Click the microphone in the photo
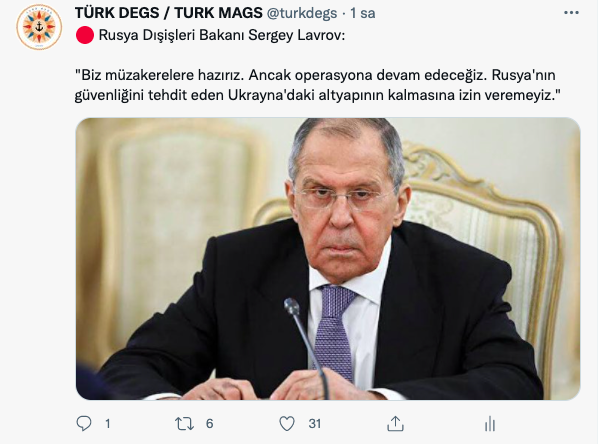 (305, 343)
